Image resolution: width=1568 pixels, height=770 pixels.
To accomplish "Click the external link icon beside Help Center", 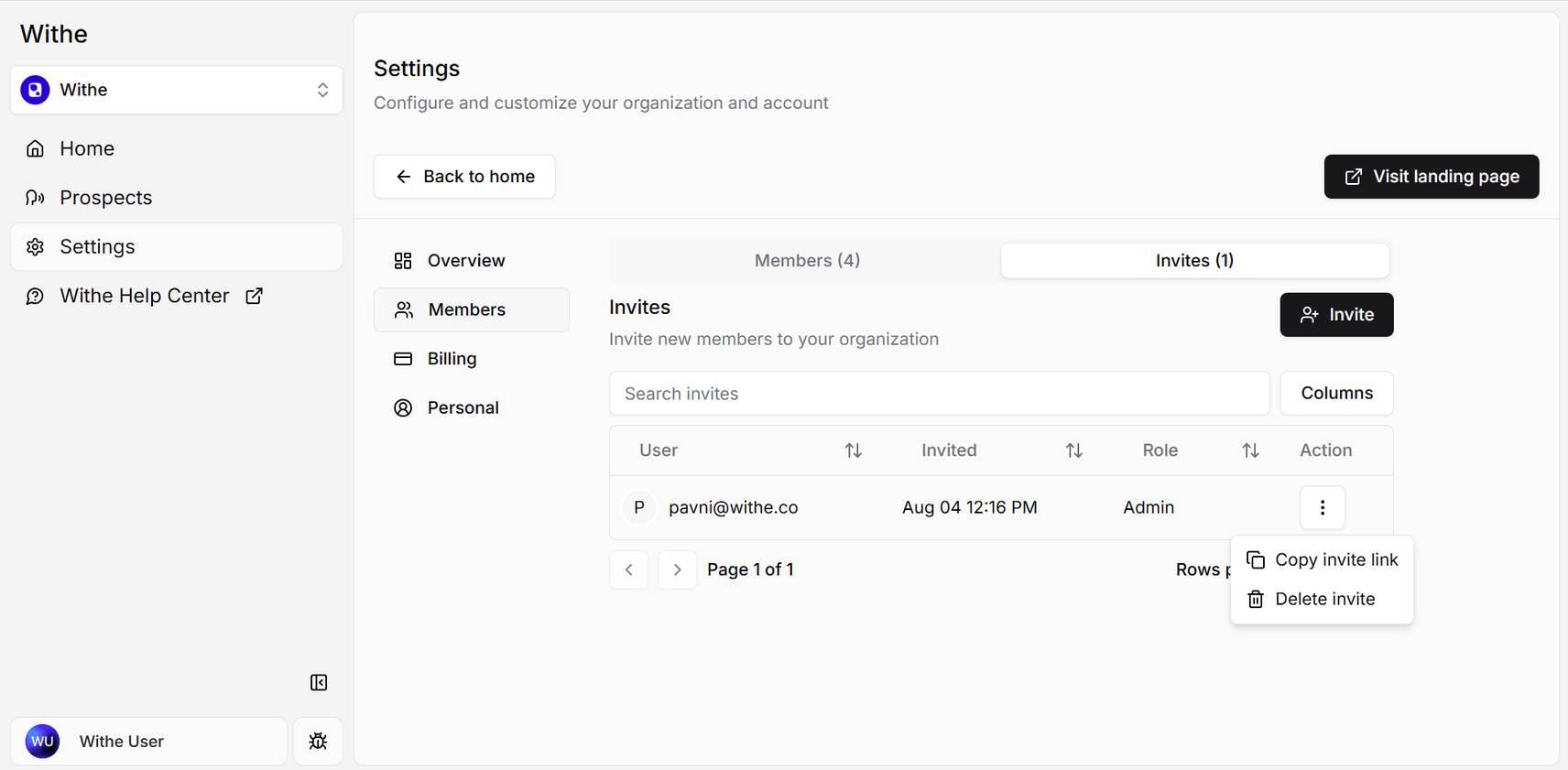I will [254, 296].
